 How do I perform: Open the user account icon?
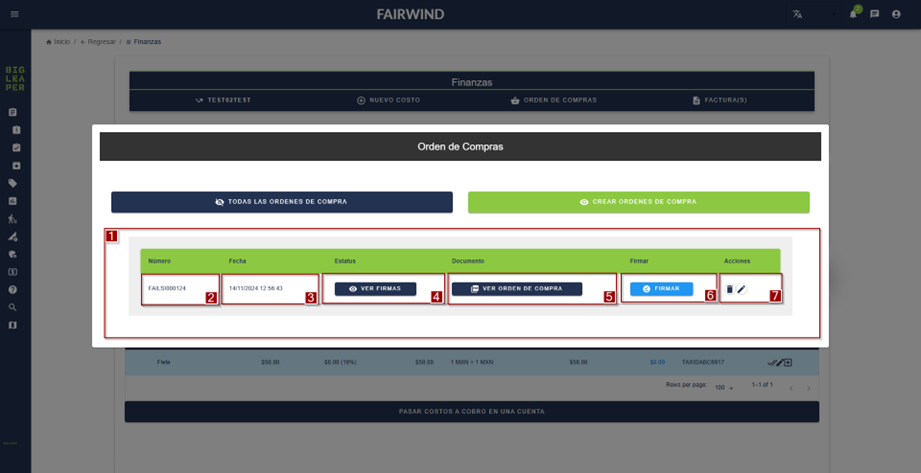click(x=896, y=14)
